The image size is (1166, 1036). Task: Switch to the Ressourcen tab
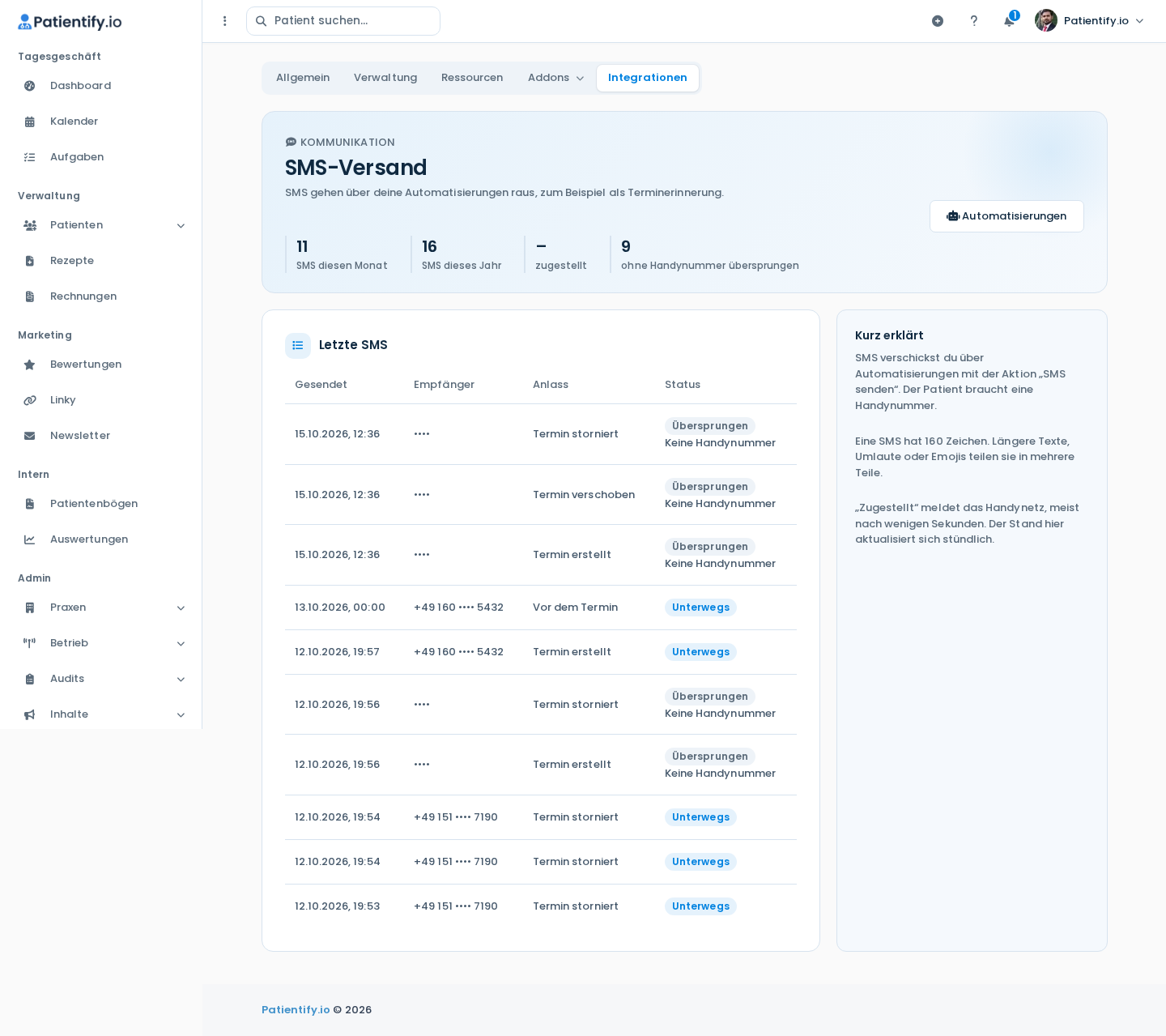click(472, 78)
